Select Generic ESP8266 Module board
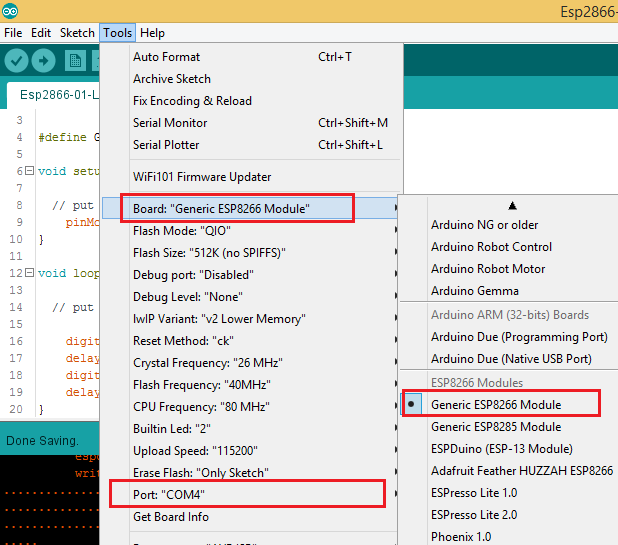The width and height of the screenshot is (618, 545). tap(509, 405)
